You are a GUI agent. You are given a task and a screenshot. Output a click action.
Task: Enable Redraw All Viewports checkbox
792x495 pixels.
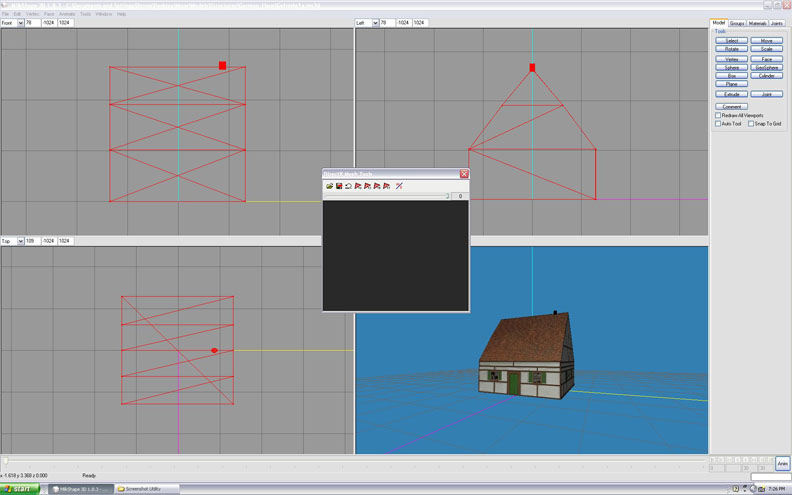[x=718, y=115]
